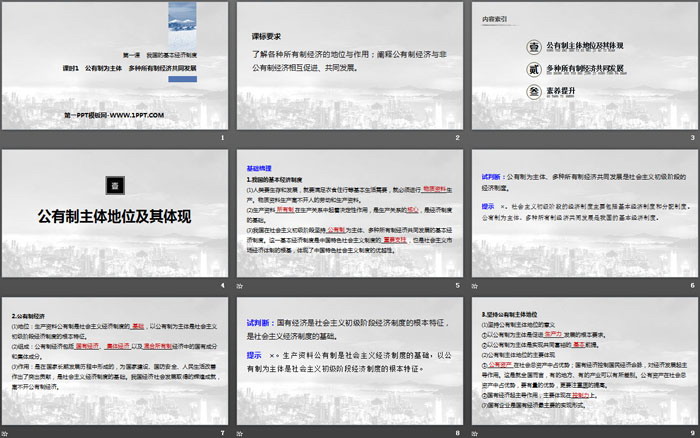
Task: Click slide number "6" below the sixth slide
Action: click(x=692, y=285)
